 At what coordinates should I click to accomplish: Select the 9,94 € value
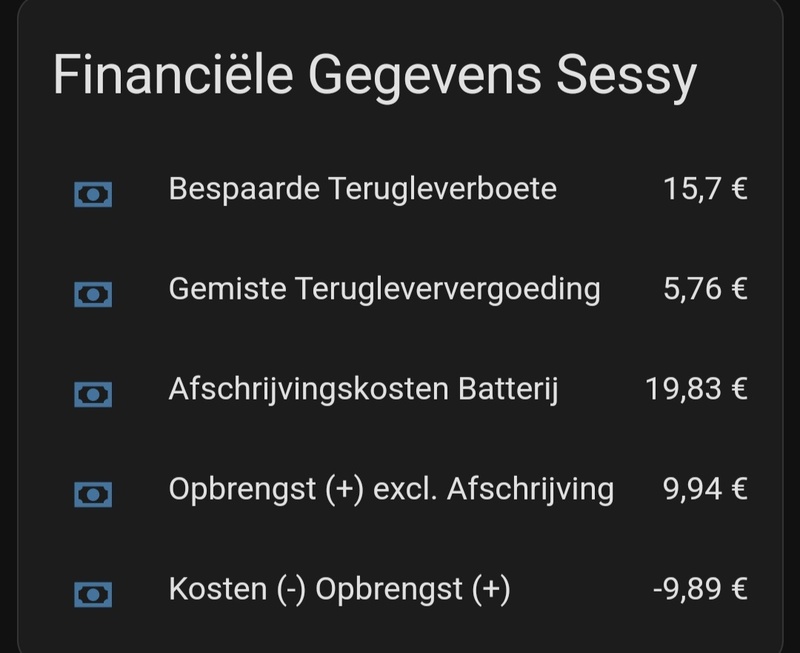(705, 489)
